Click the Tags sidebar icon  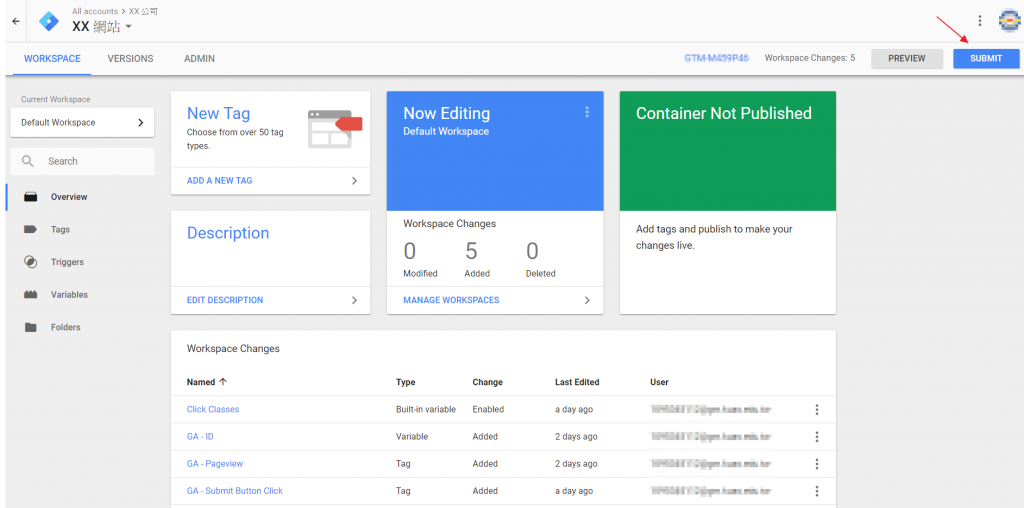tap(30, 229)
